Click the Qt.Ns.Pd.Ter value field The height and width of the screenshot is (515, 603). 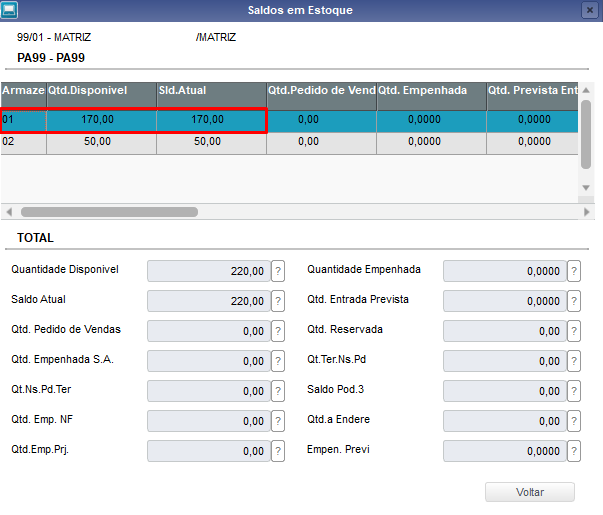click(x=209, y=391)
